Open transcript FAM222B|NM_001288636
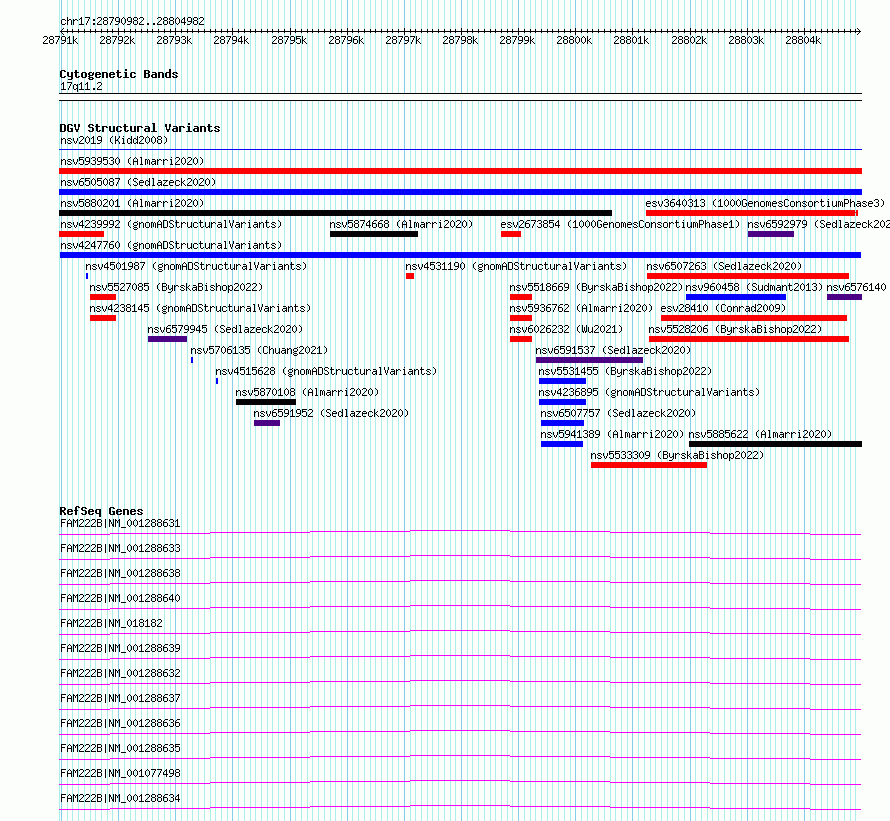The image size is (890, 821). point(120,723)
